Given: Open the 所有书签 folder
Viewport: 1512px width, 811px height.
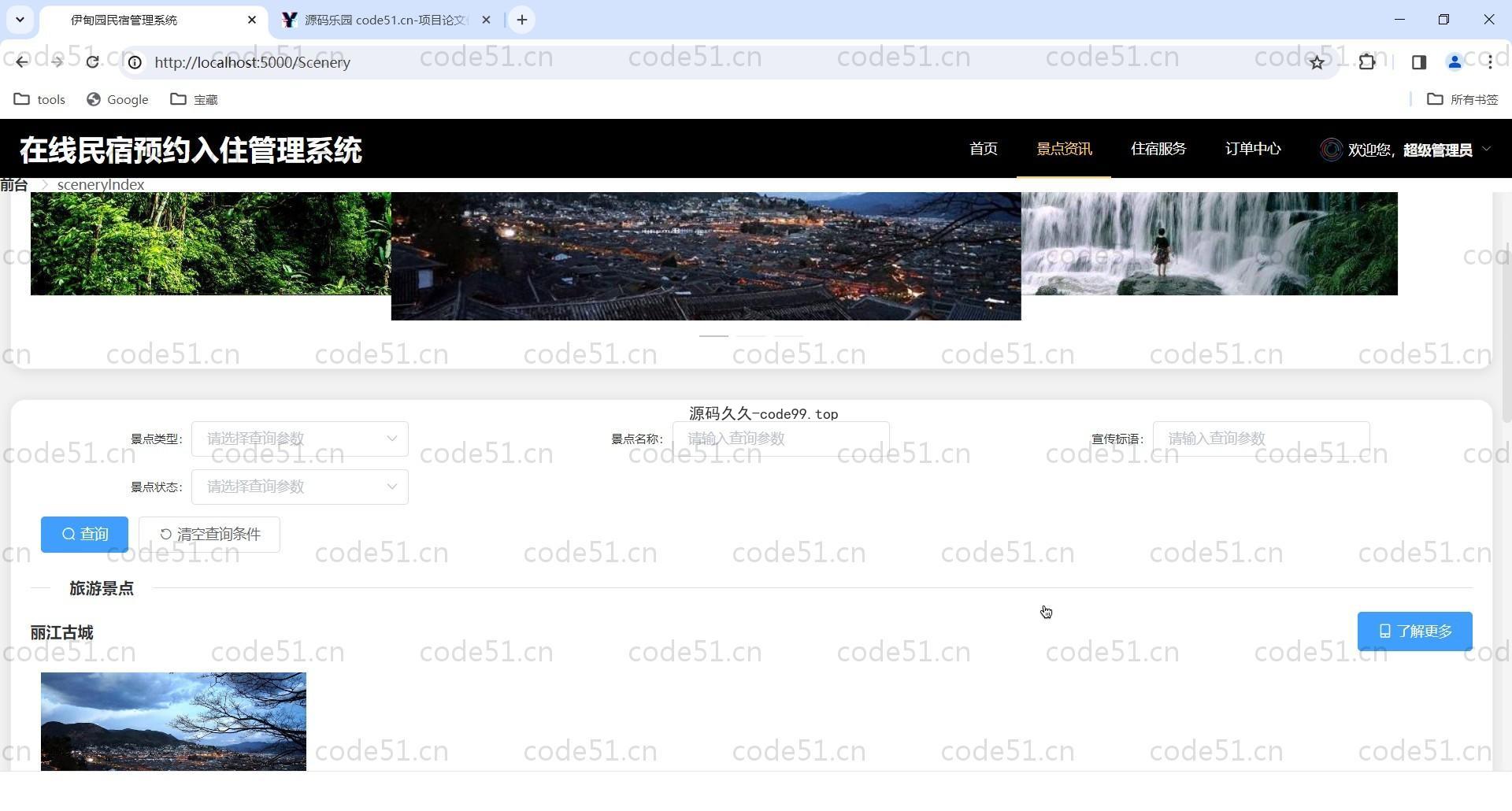Looking at the screenshot, I should (x=1462, y=99).
